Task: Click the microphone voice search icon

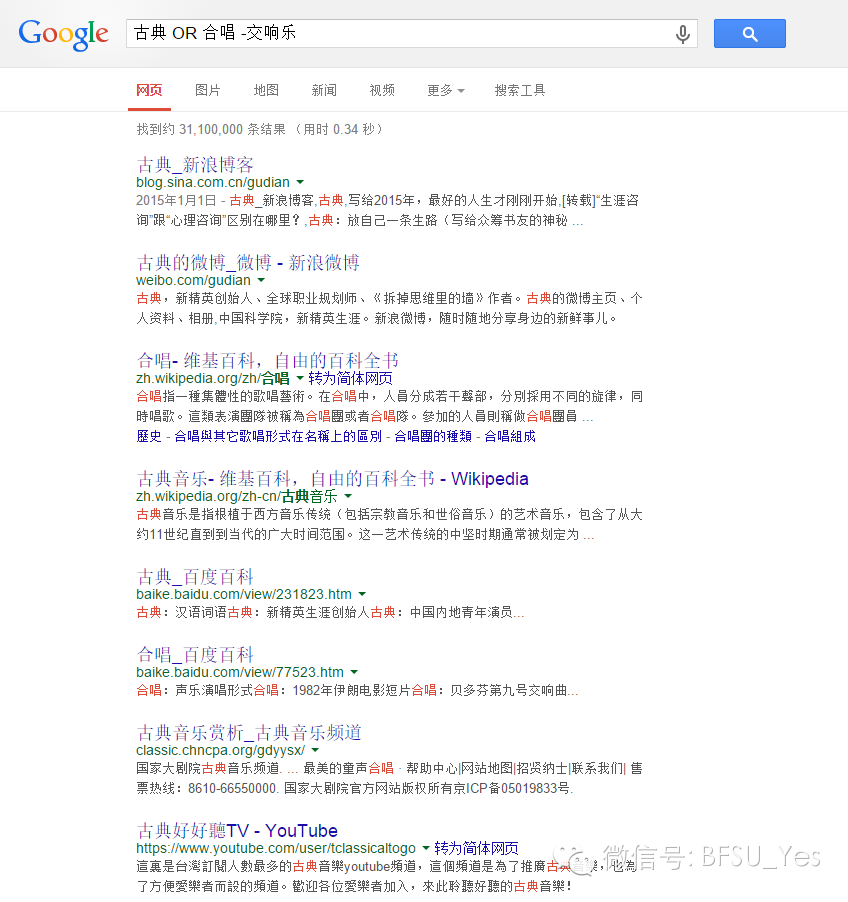Action: pos(682,34)
